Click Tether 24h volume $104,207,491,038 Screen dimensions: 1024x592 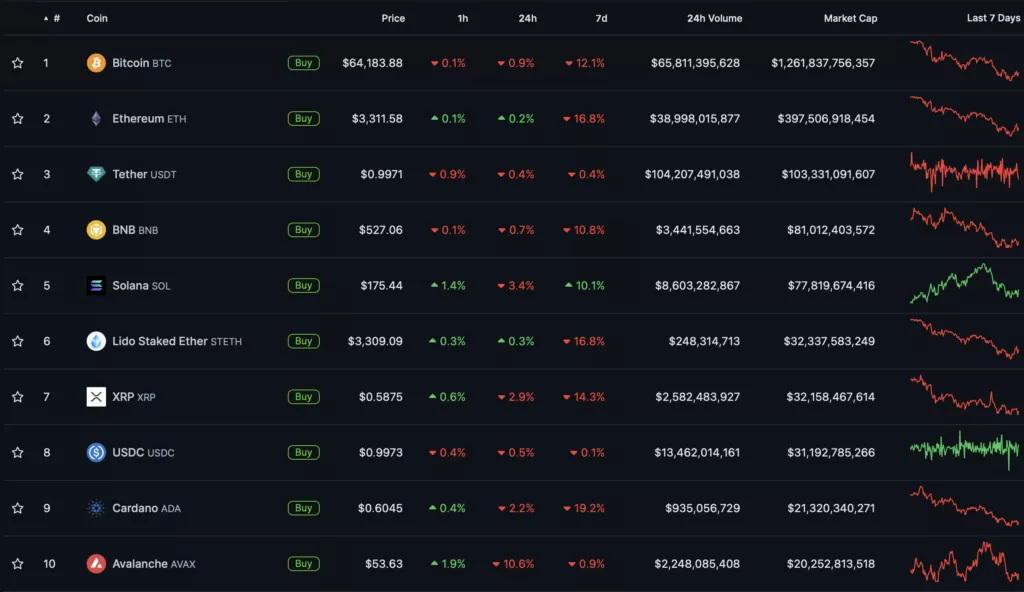coord(692,174)
